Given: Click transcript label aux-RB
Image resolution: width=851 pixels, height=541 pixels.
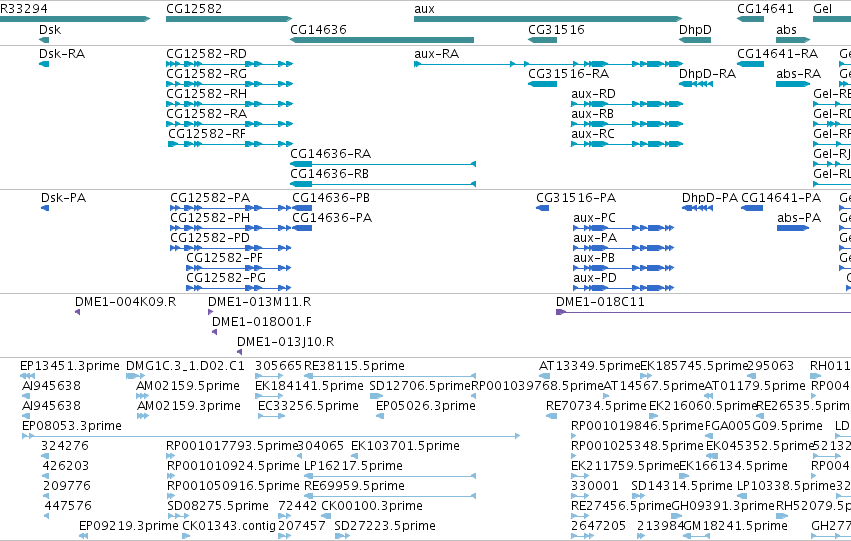Looking at the screenshot, I should (592, 114).
